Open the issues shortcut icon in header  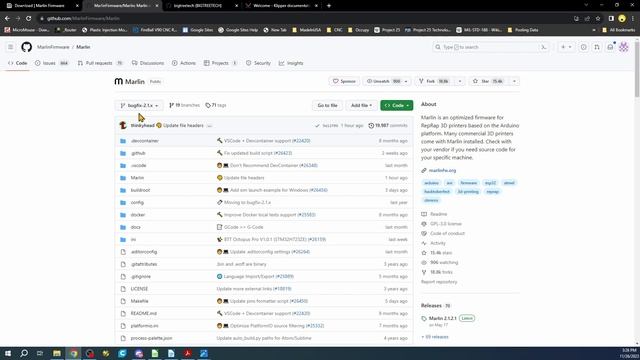(x=584, y=47)
